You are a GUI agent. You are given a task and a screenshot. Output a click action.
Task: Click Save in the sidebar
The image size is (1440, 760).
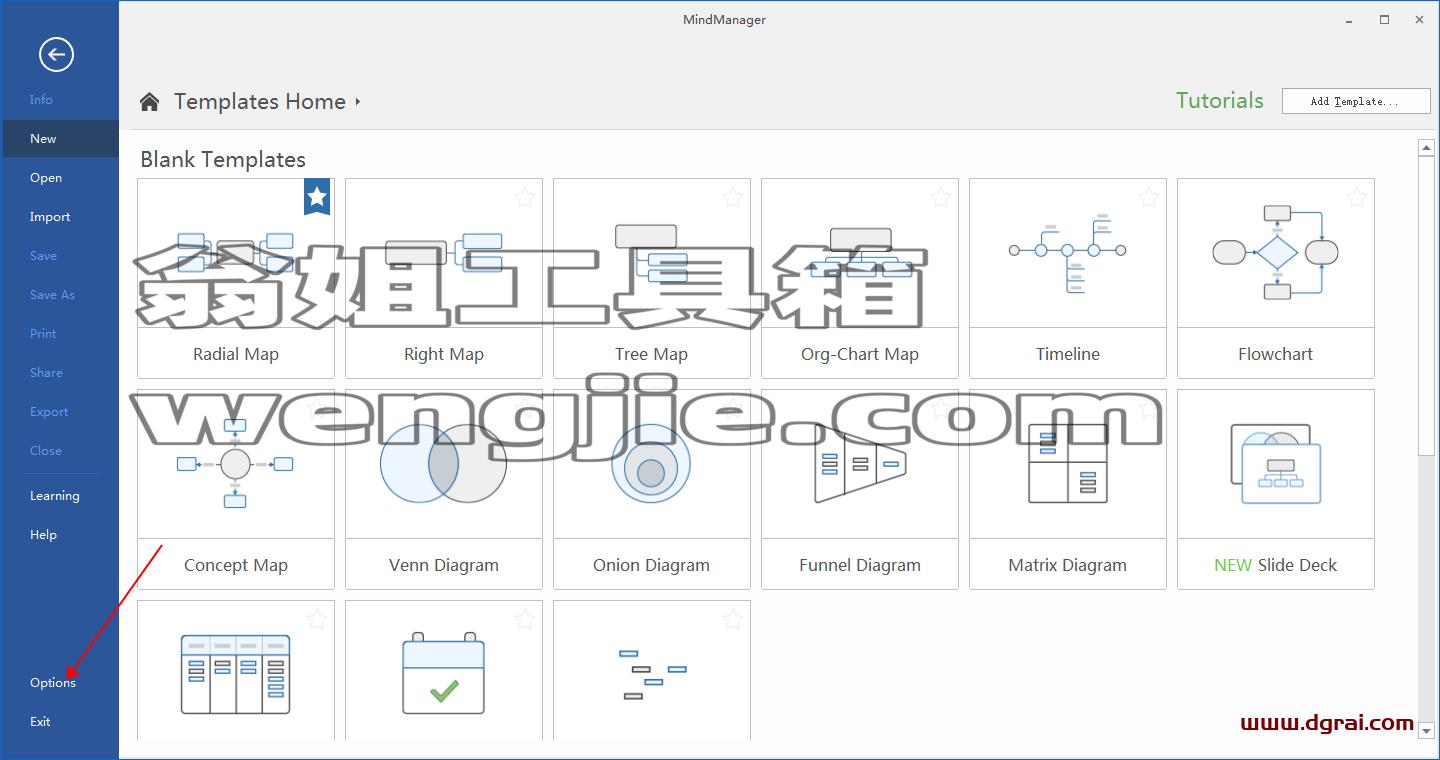pyautogui.click(x=60, y=256)
